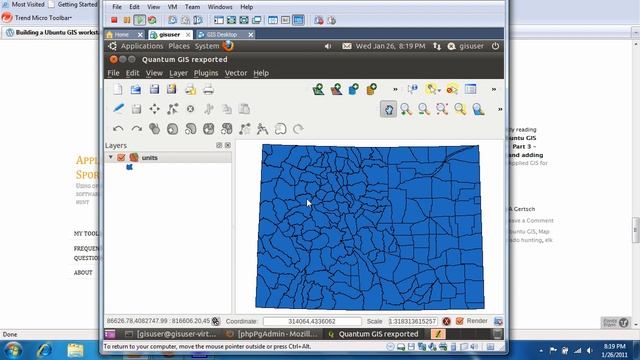
Task: Click the VMware green power on button
Action: click(140, 20)
